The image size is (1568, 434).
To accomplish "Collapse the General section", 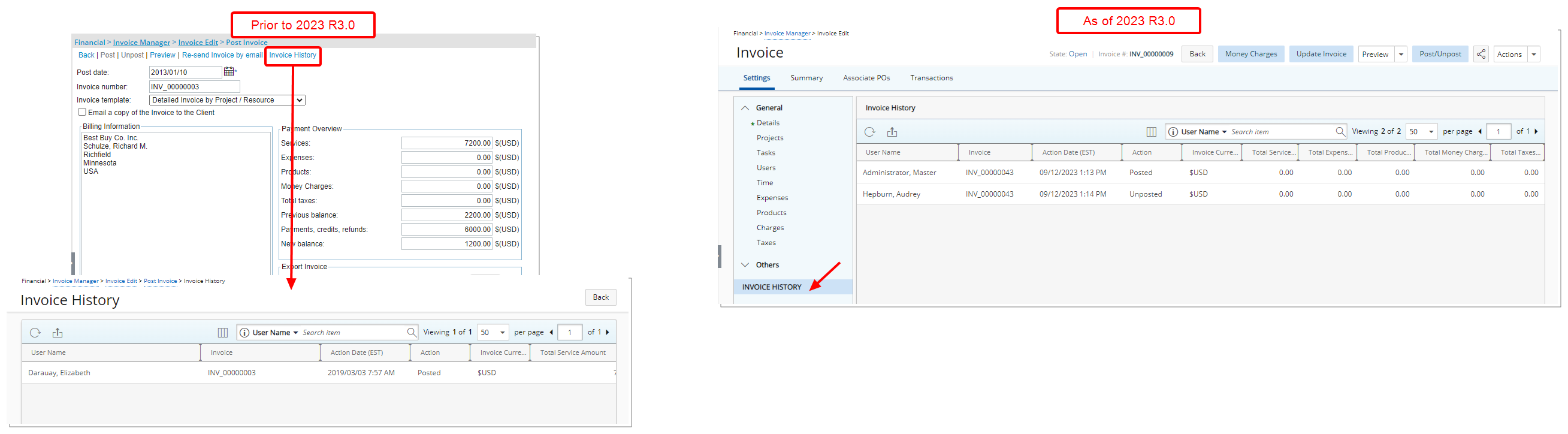I will (x=745, y=108).
